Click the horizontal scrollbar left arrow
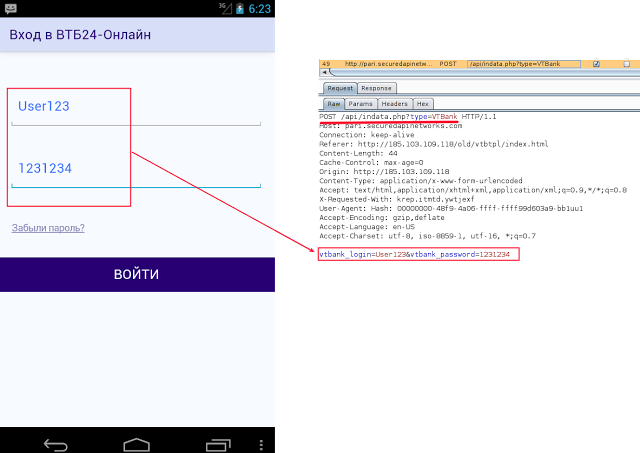Viewport: 640px width, 453px height. tap(323, 73)
